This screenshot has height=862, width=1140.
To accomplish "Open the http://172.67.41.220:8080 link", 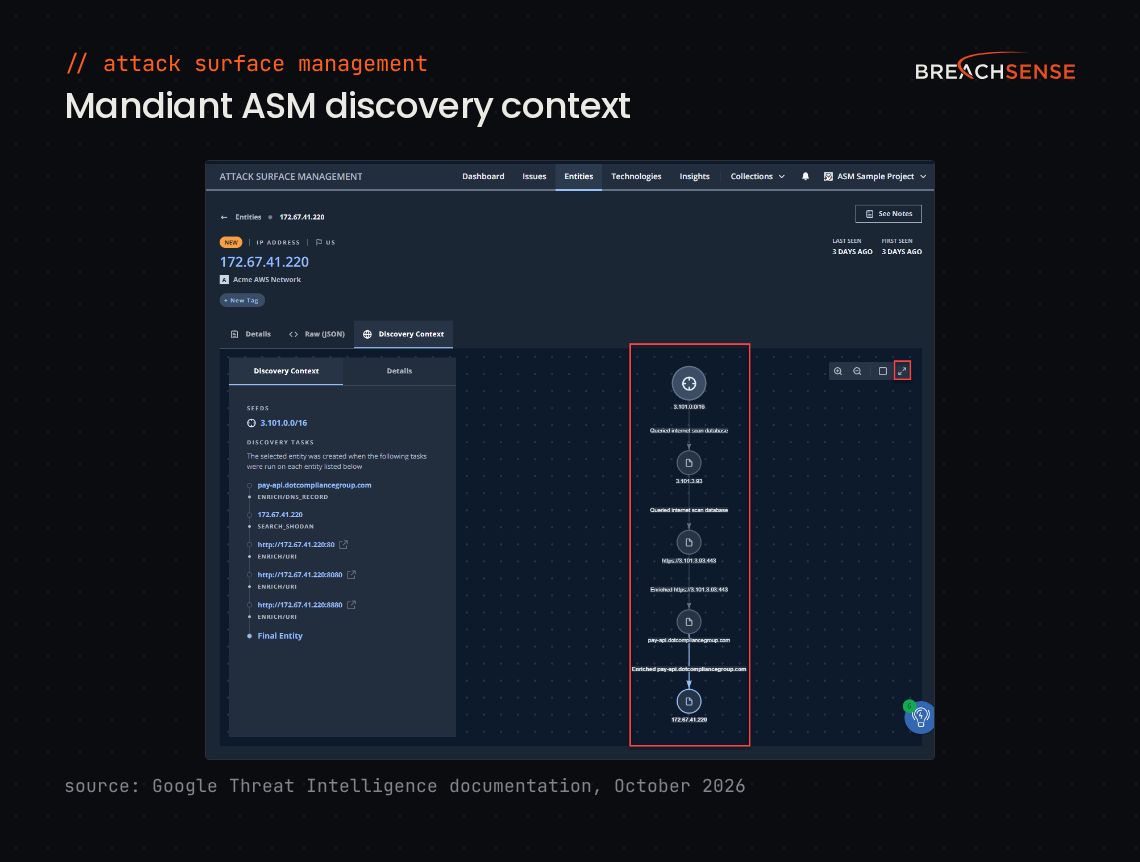I will pos(300,575).
